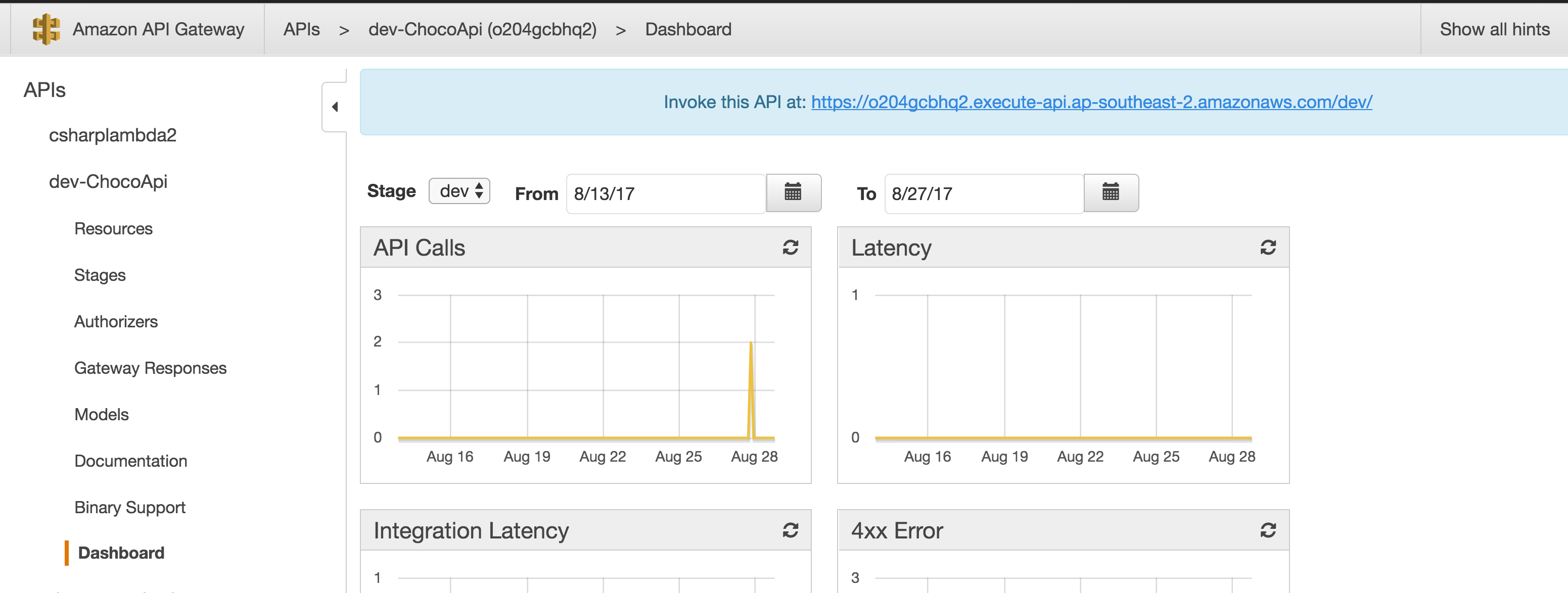Refresh the 4xx Error chart
This screenshot has height=593, width=1568.
click(x=1268, y=530)
